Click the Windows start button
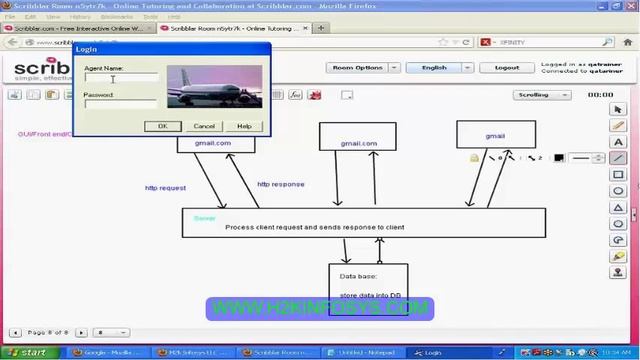The image size is (640, 360). 30,352
